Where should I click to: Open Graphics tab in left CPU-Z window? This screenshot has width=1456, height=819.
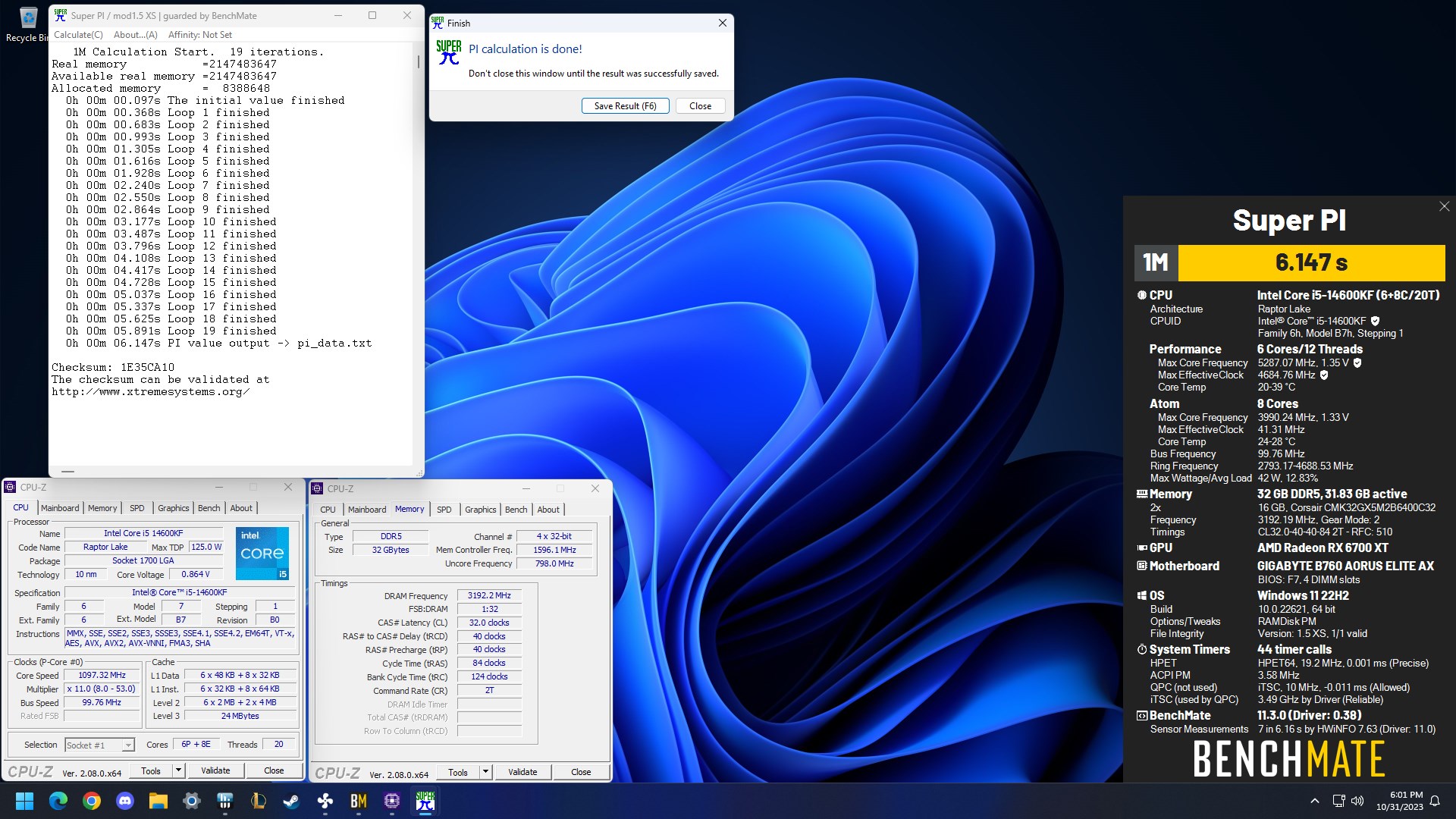click(174, 508)
